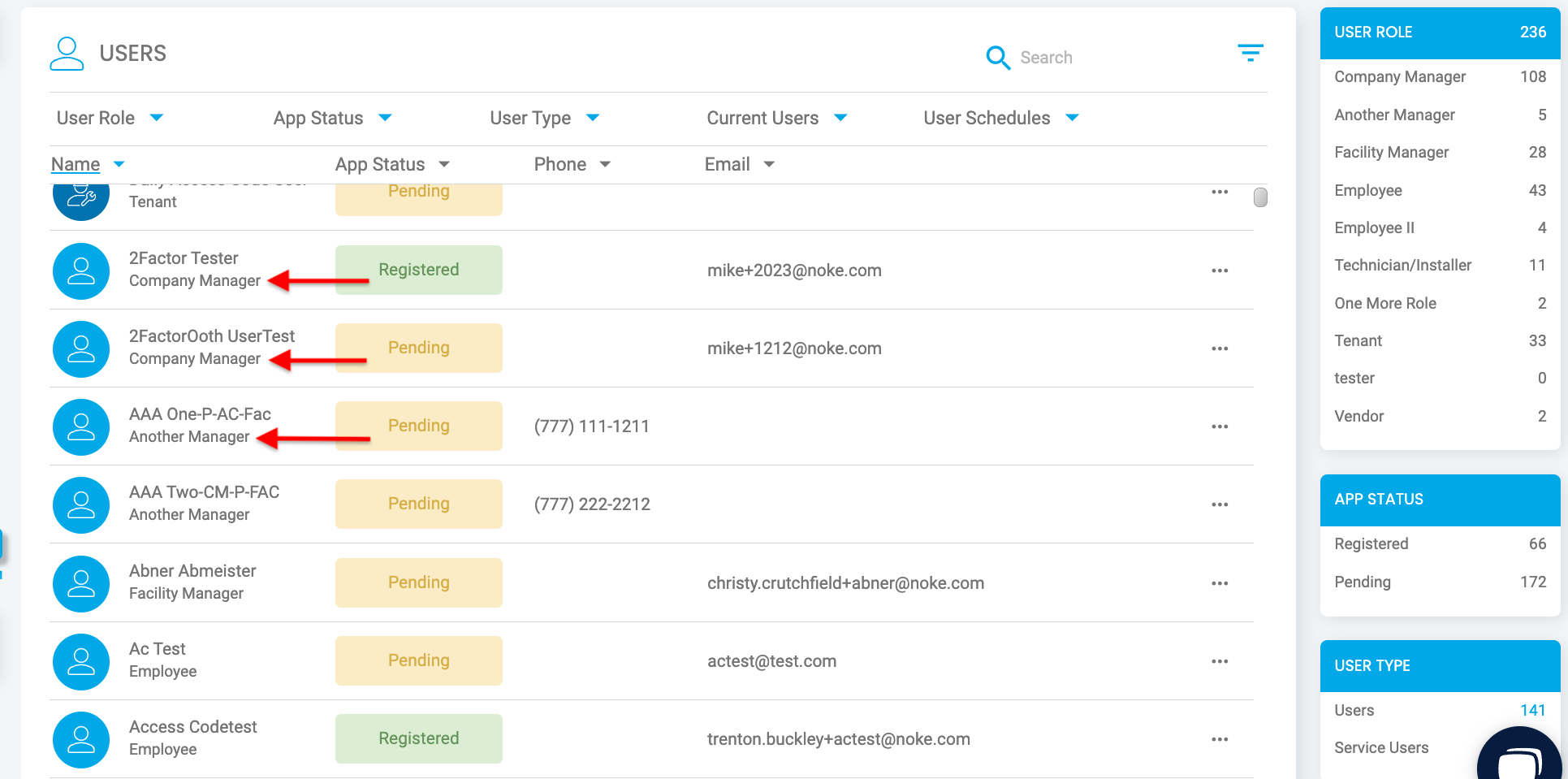Open more options for Access Codetest
Screen dimensions: 1568x779
point(1220,739)
